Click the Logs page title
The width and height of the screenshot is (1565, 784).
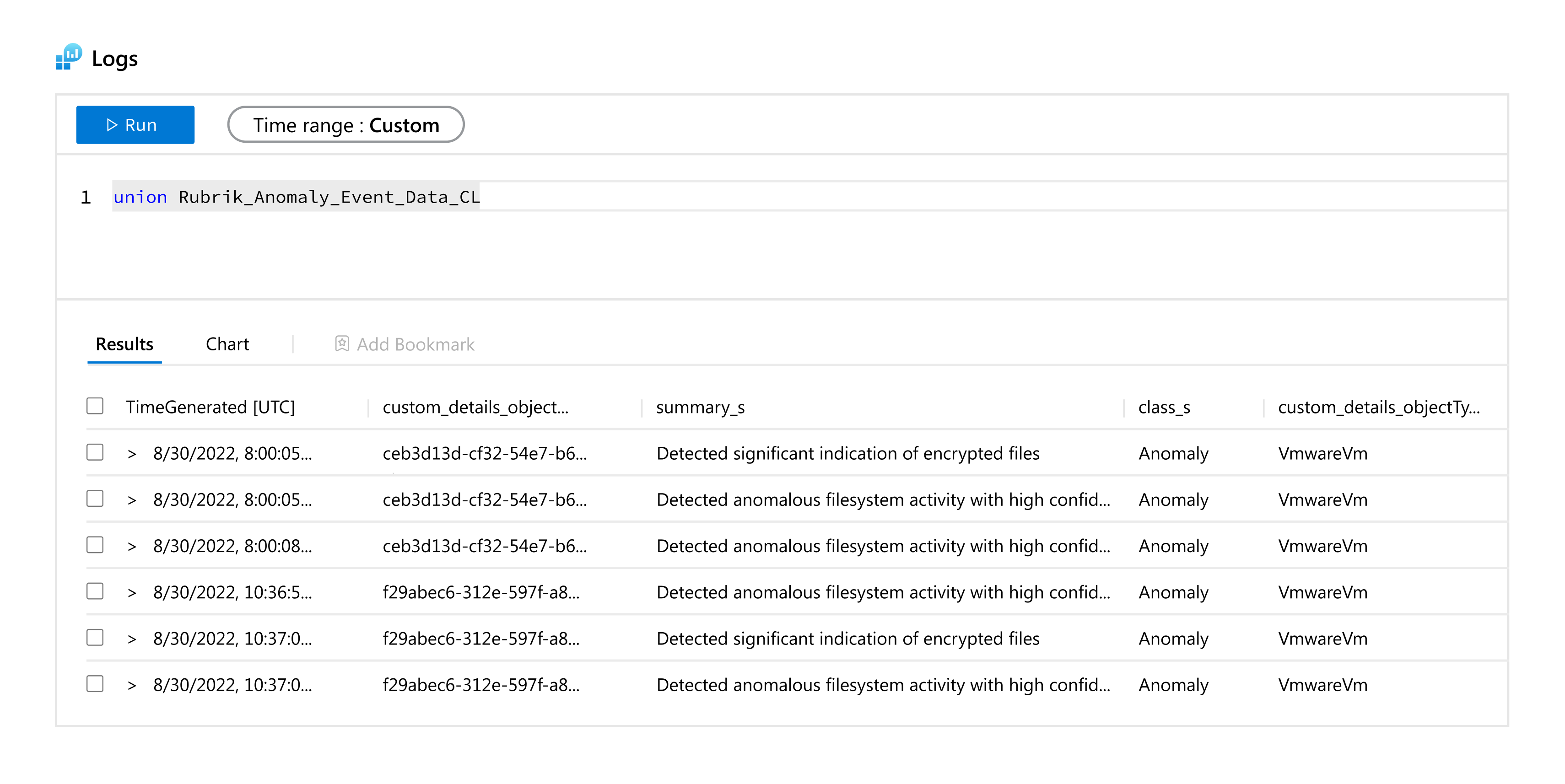point(115,58)
